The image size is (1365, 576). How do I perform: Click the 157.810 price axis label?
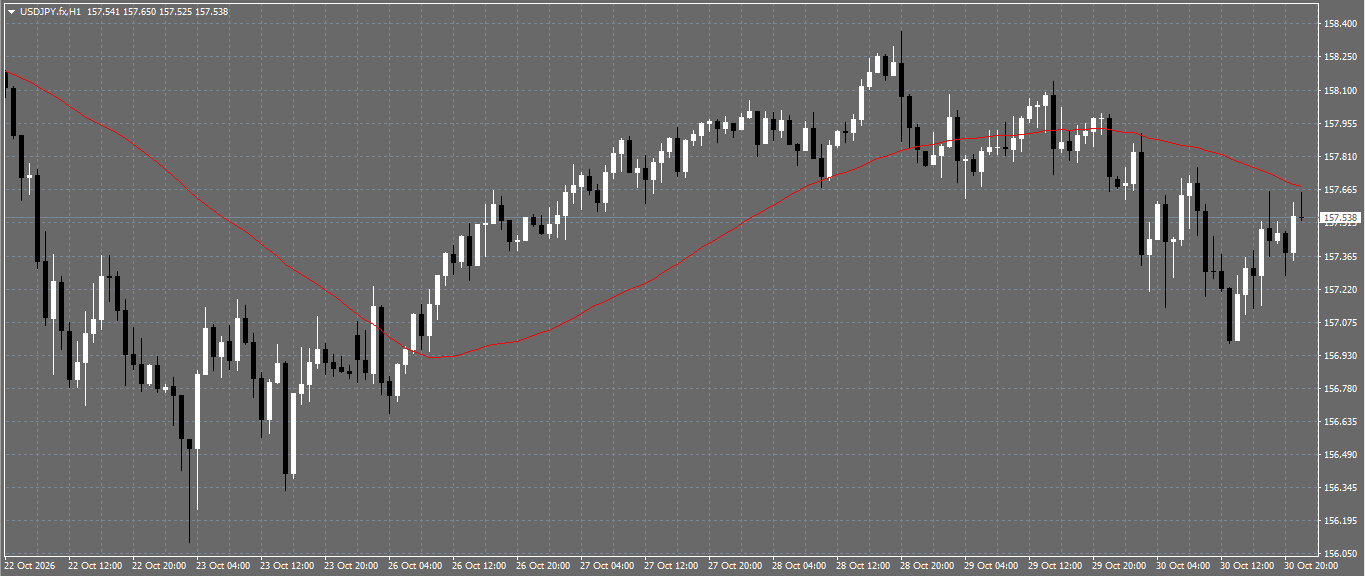point(1339,156)
